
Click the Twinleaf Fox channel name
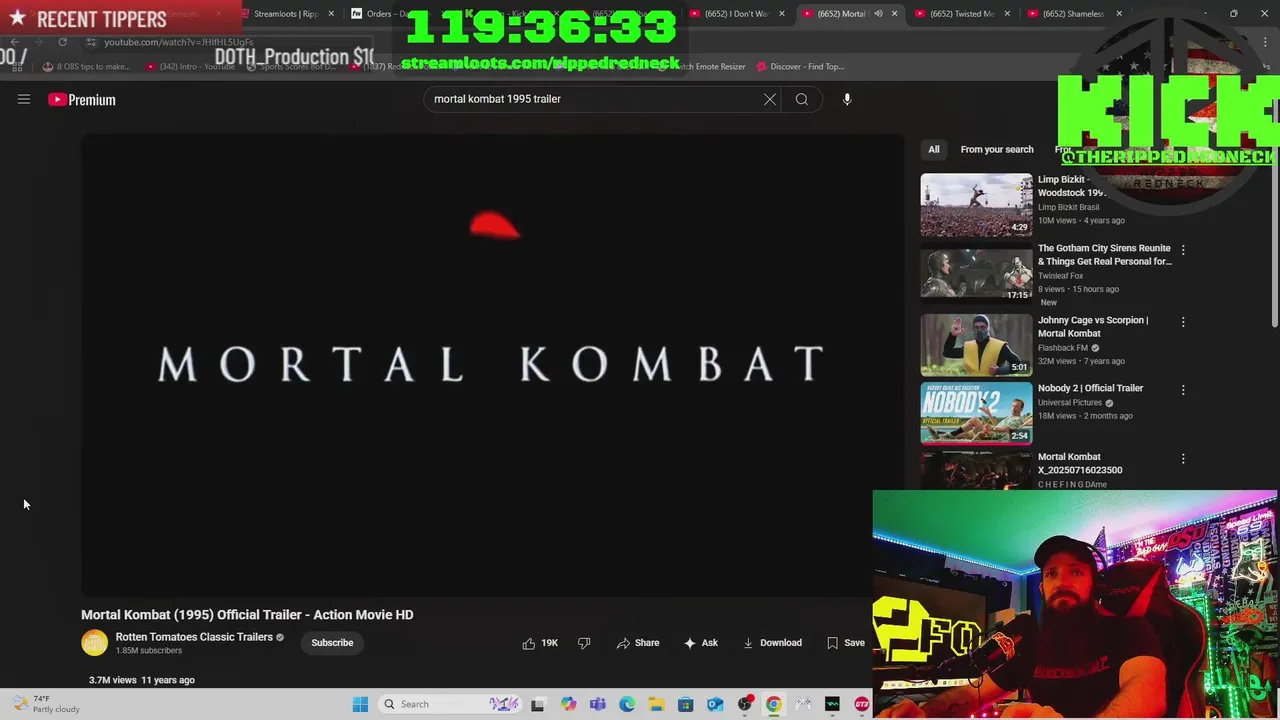[1060, 276]
